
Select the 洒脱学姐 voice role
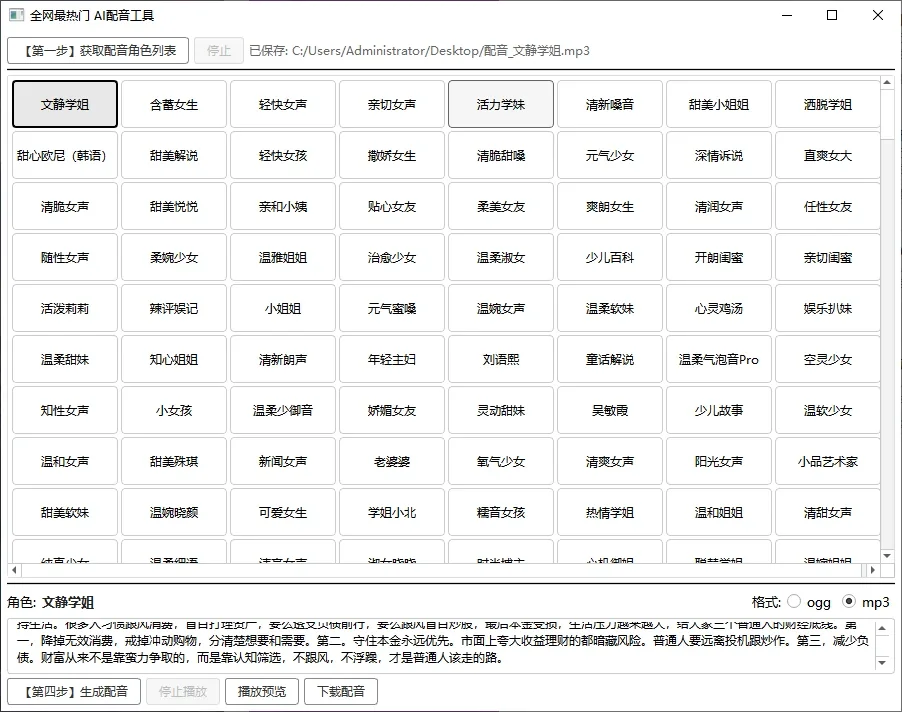click(x=827, y=104)
